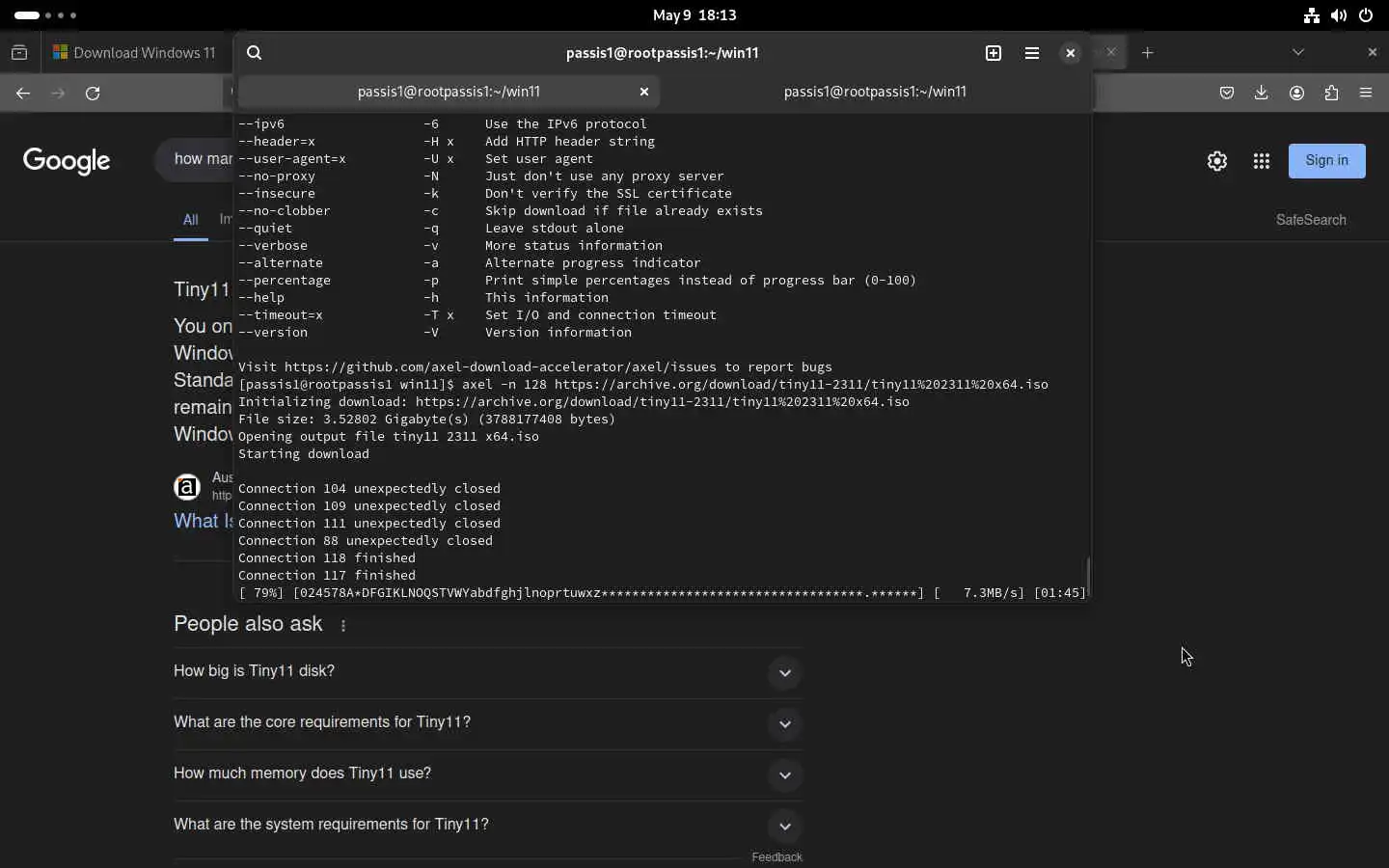Open the terminal hamburger menu
The image size is (1389, 868).
(1032, 53)
